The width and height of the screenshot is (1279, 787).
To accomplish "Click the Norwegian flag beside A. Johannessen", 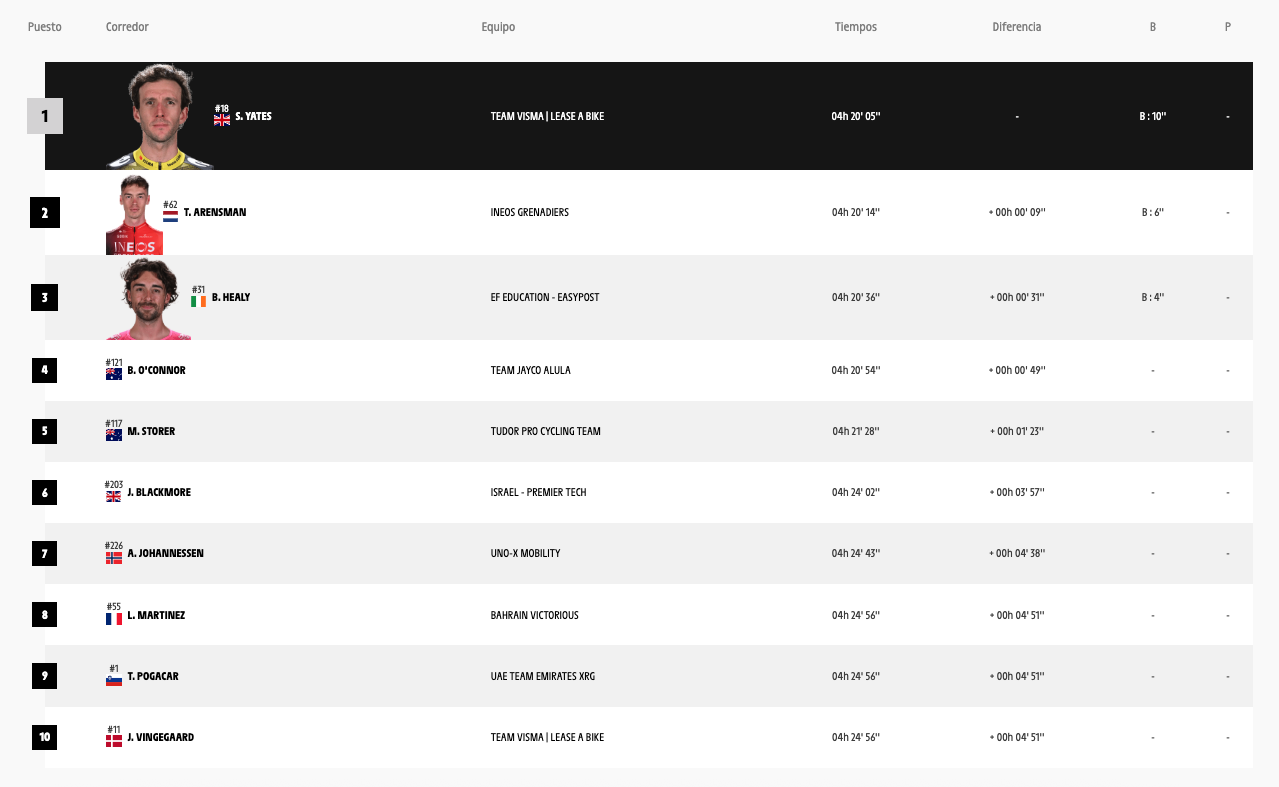I will [x=114, y=556].
